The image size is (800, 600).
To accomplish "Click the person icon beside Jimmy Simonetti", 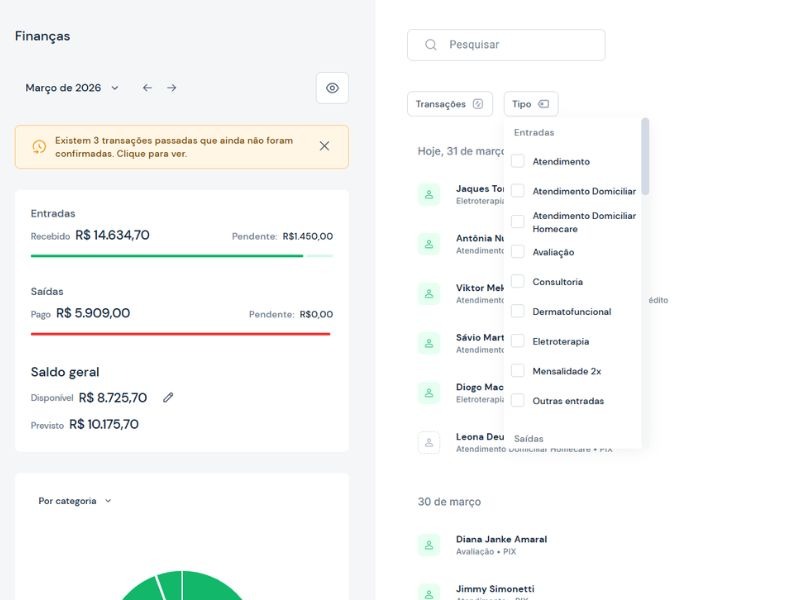I will [x=429, y=593].
